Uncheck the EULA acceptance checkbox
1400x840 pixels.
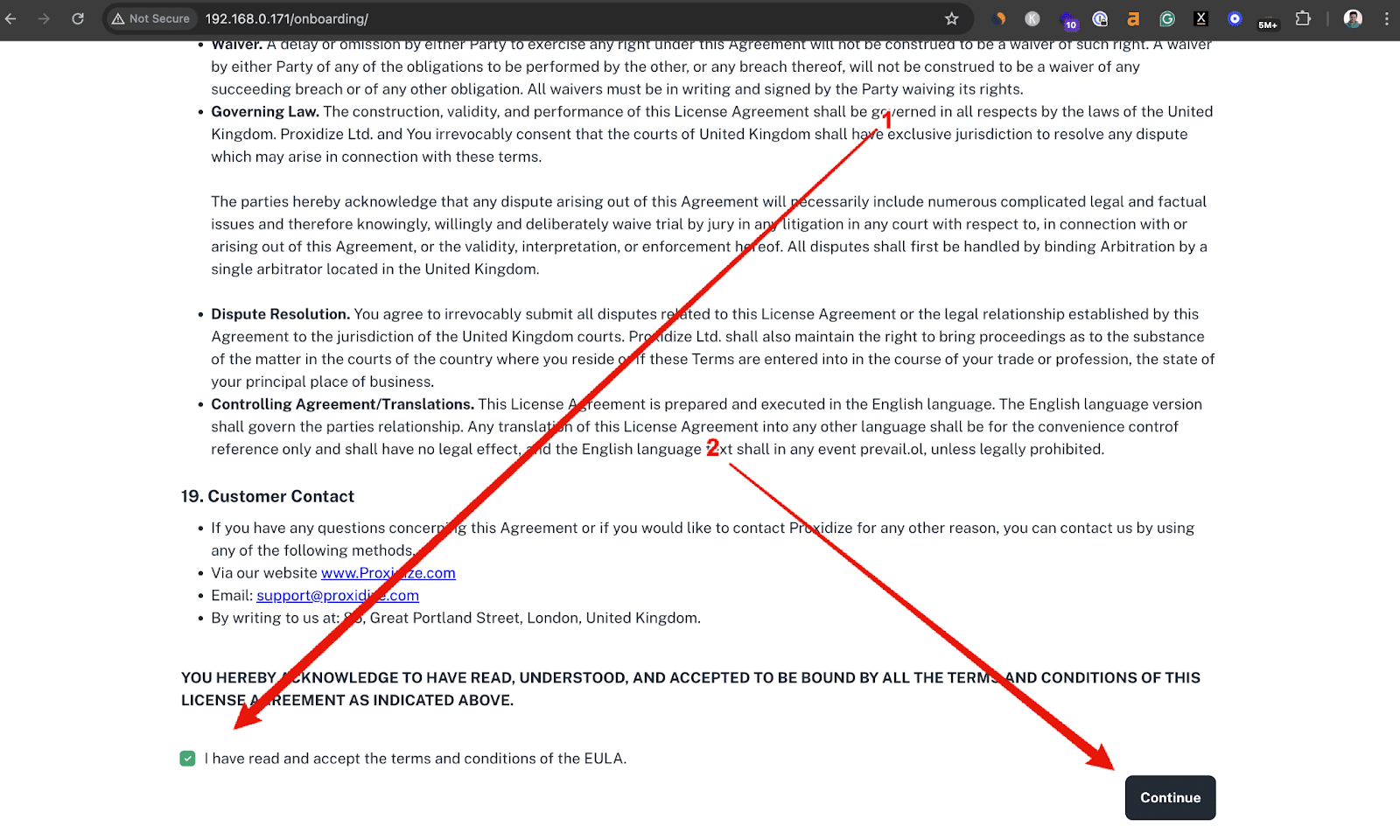pyautogui.click(x=187, y=759)
